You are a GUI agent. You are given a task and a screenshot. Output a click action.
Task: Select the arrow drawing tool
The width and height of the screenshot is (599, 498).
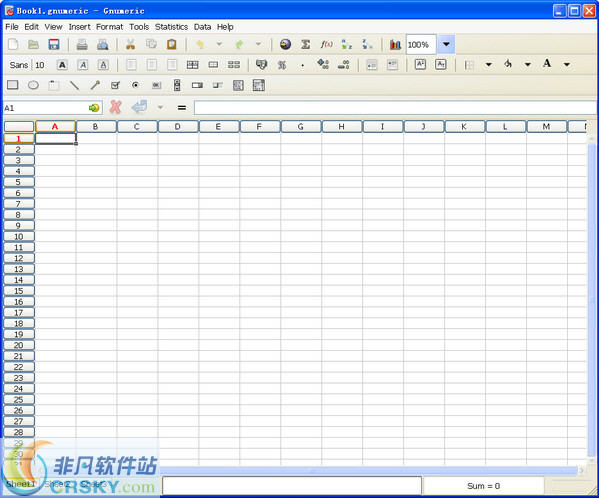pyautogui.click(x=95, y=85)
